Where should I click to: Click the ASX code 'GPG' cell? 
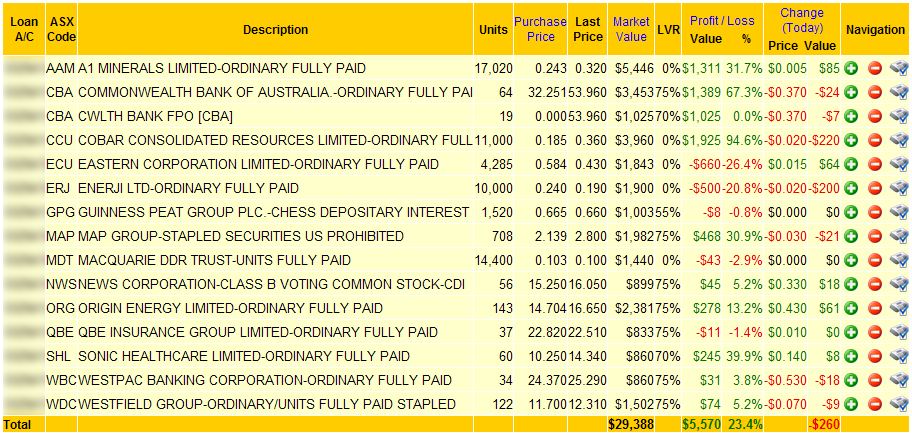(60, 212)
